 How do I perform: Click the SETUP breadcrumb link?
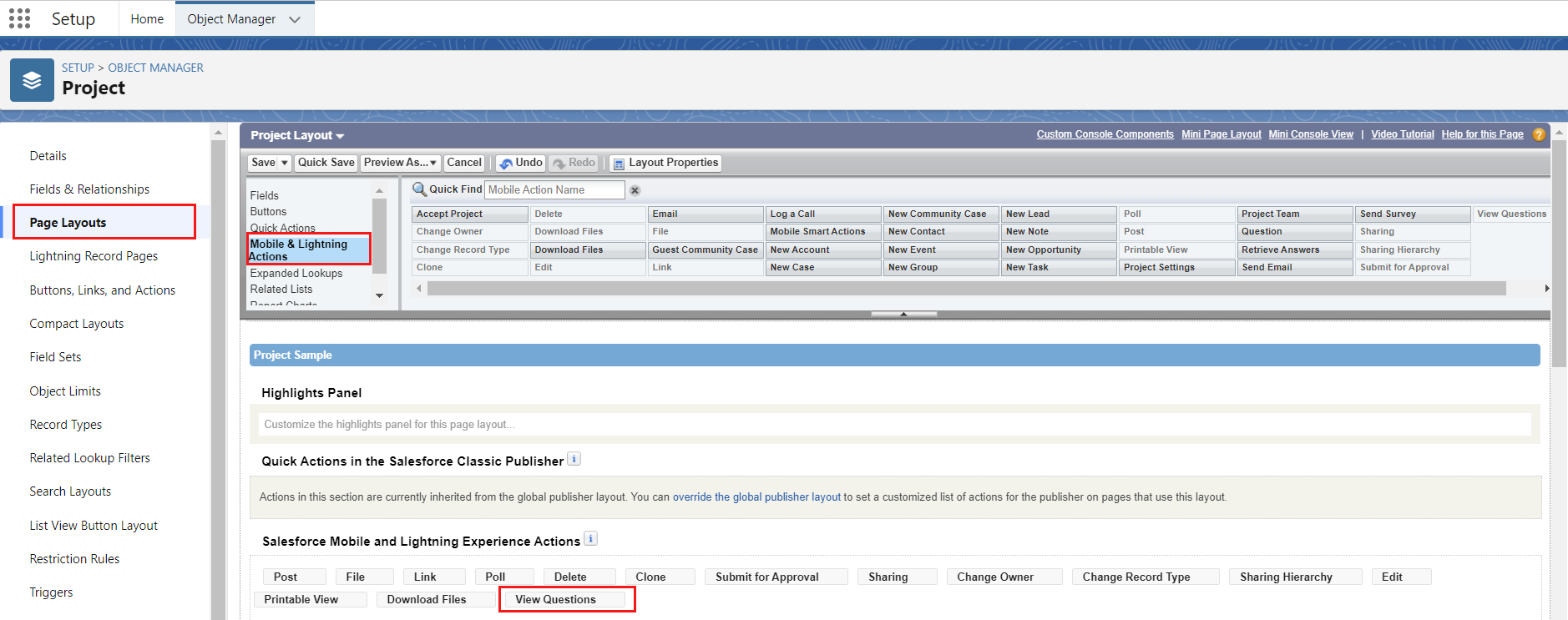click(78, 68)
